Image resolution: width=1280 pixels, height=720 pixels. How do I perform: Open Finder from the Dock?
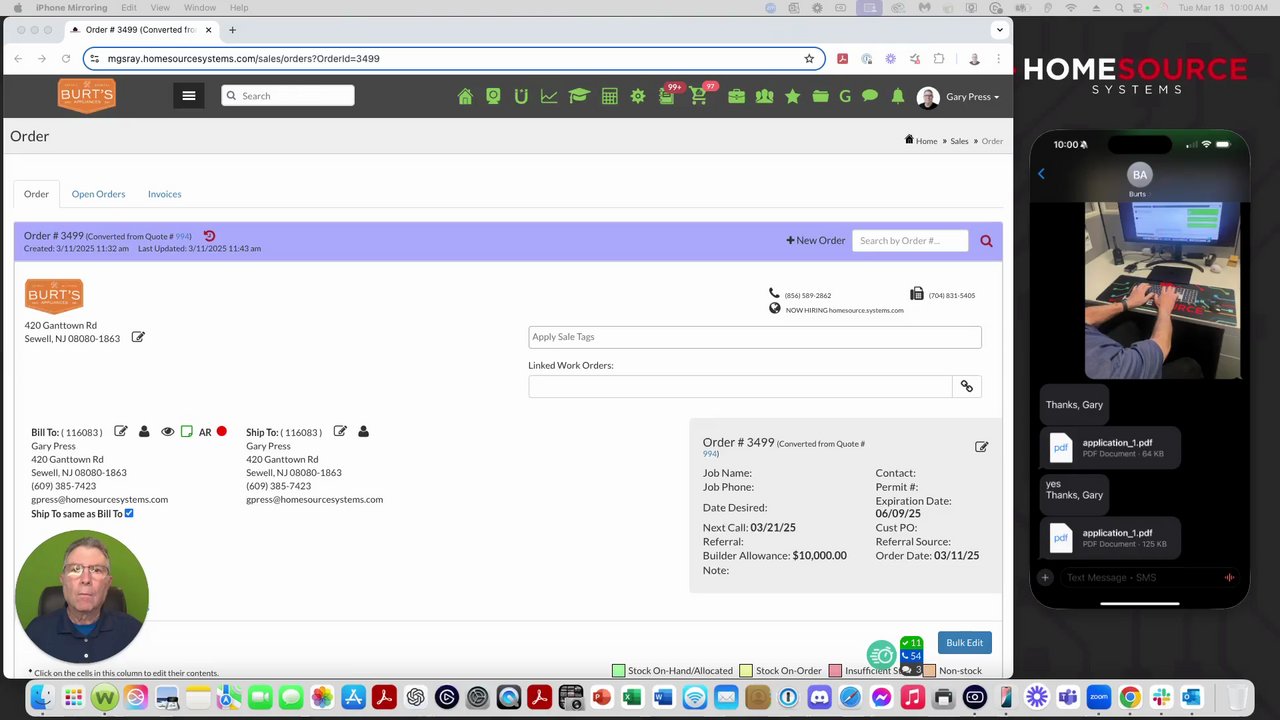coord(41,697)
